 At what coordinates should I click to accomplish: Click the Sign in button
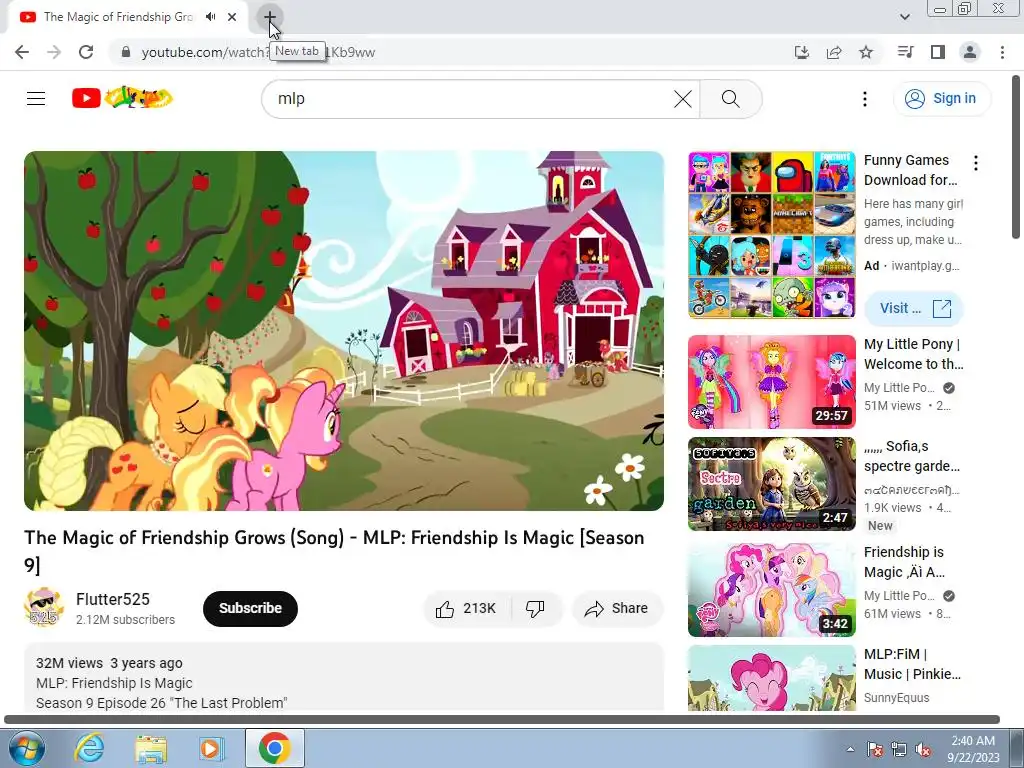(x=942, y=99)
